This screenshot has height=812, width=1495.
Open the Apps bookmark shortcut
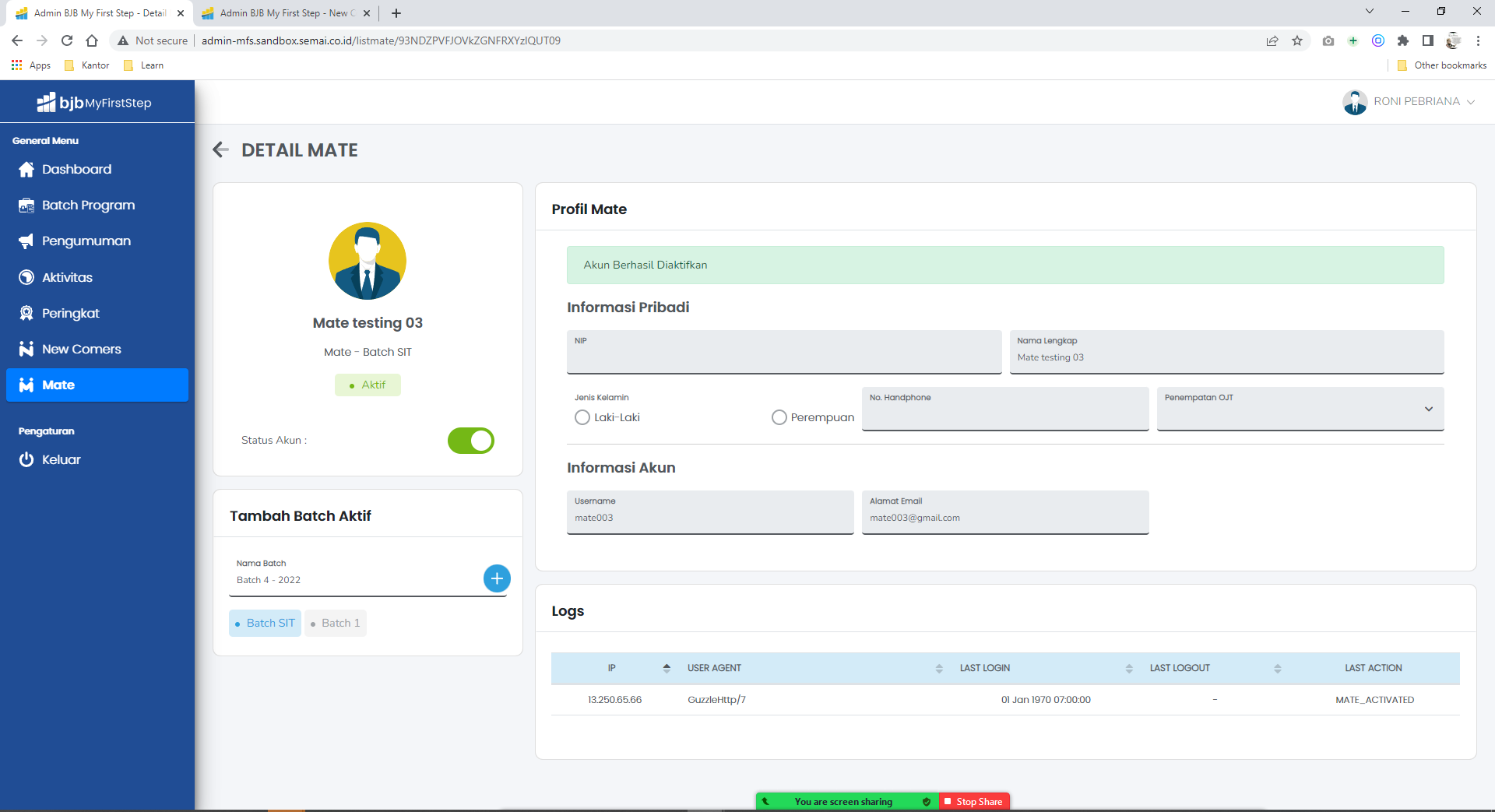pyautogui.click(x=31, y=65)
